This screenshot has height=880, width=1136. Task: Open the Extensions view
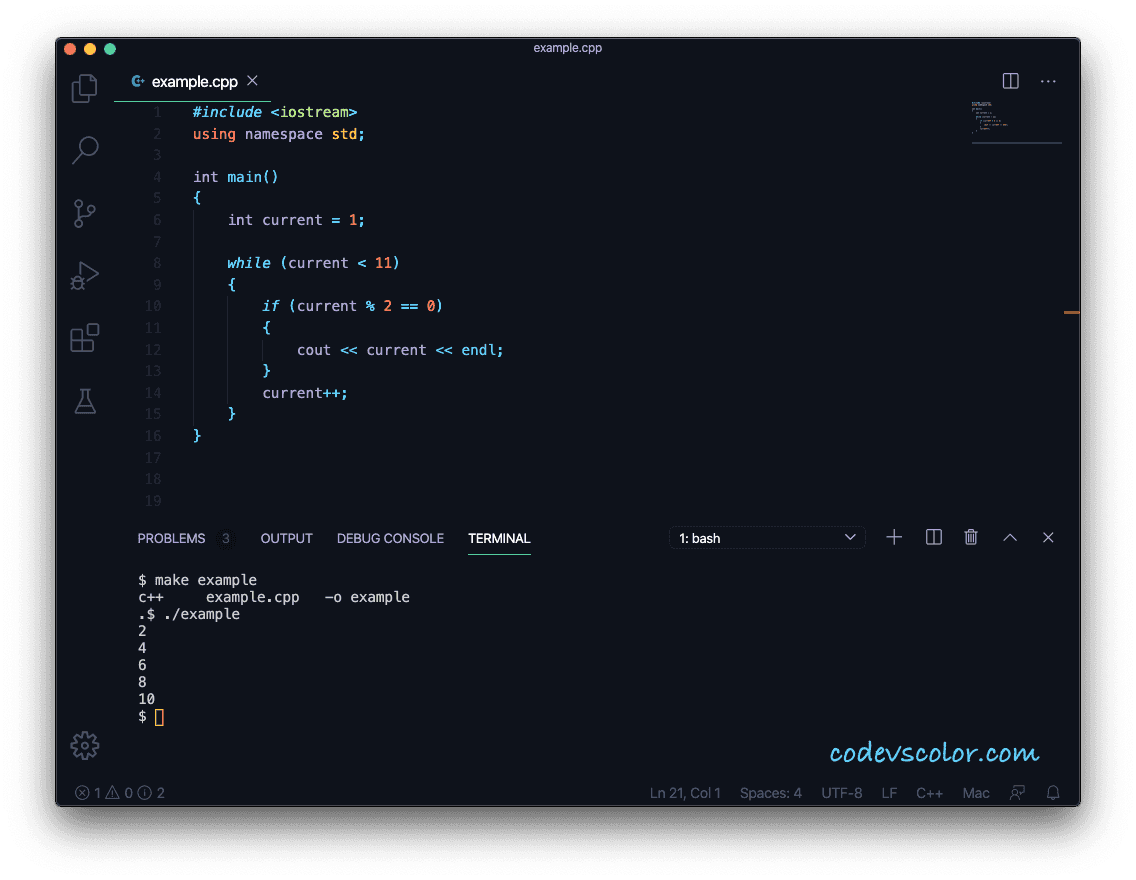[x=85, y=338]
